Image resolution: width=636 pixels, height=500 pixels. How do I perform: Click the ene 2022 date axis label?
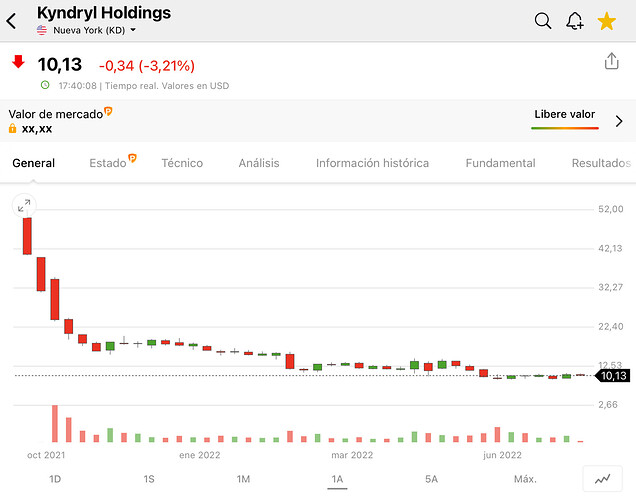click(200, 455)
